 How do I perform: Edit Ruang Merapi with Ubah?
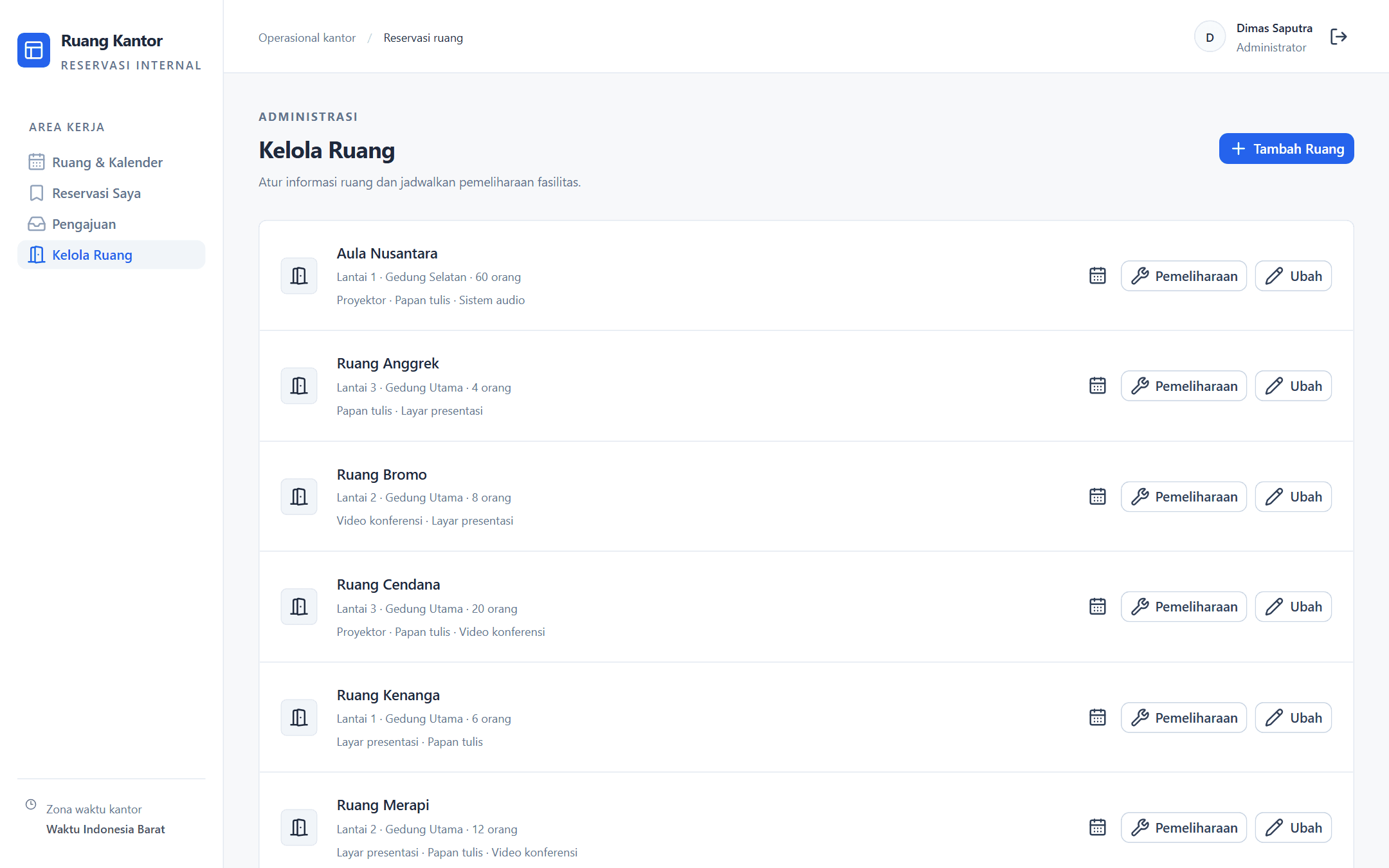point(1293,827)
